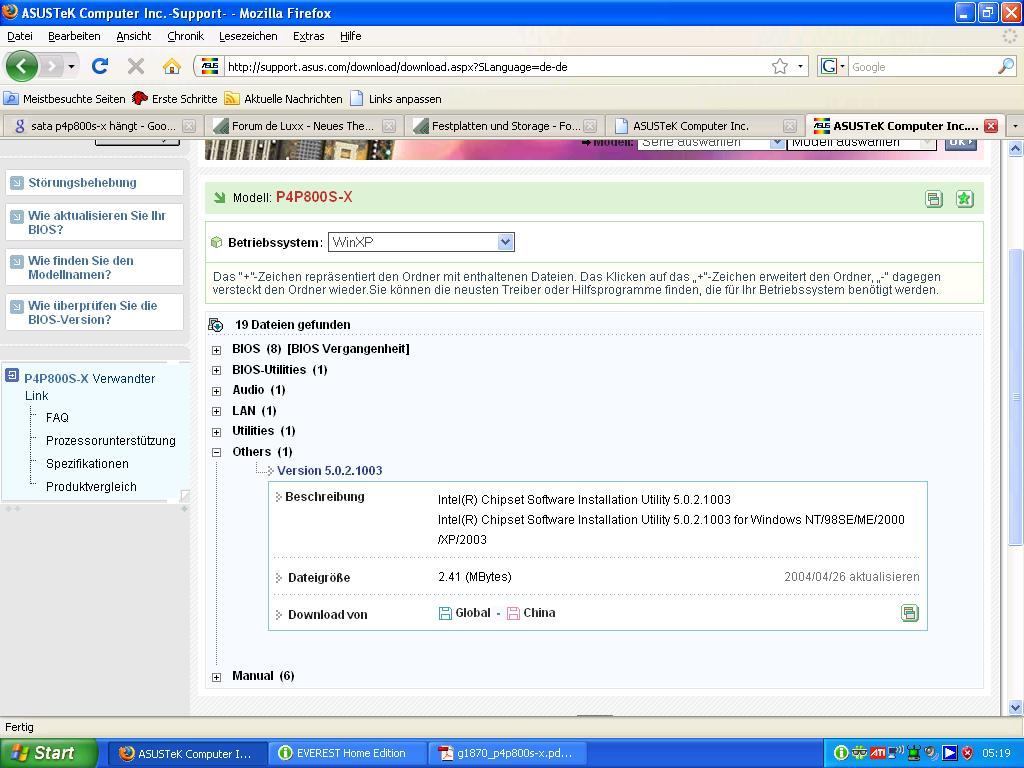1024x768 pixels.
Task: Click the icon next to 19 Dateien gefunden
Action: 216,325
